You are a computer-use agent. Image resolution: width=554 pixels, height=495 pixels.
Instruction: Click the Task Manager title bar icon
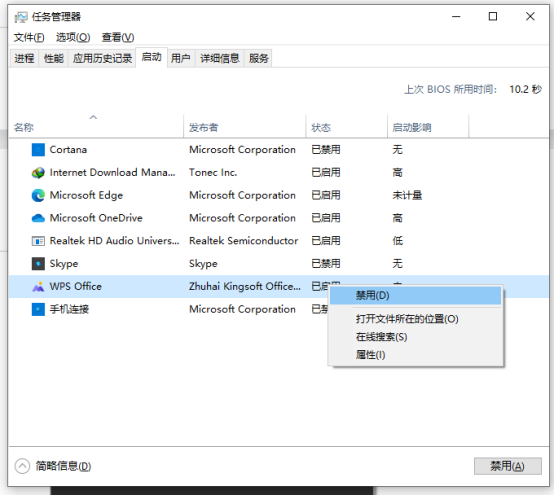tap(21, 17)
